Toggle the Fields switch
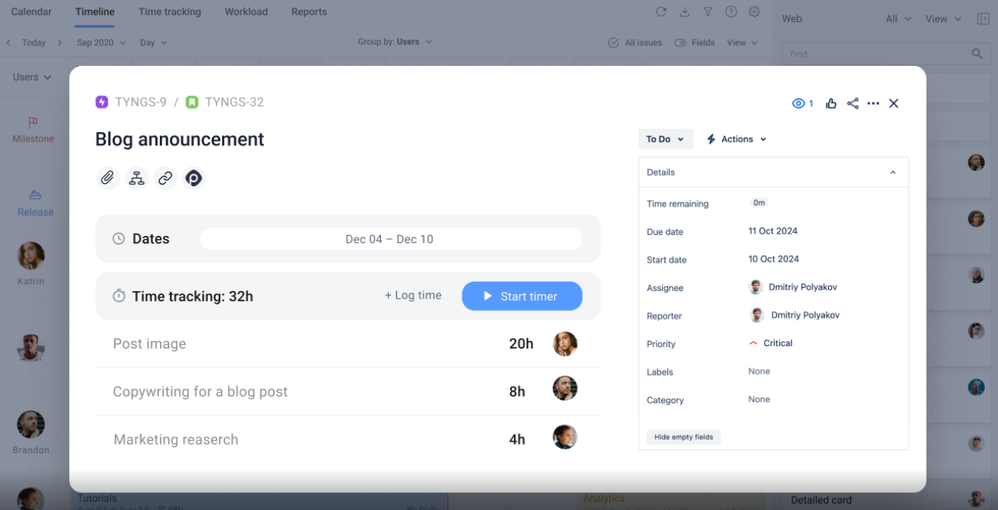998x510 pixels. pyautogui.click(x=680, y=43)
